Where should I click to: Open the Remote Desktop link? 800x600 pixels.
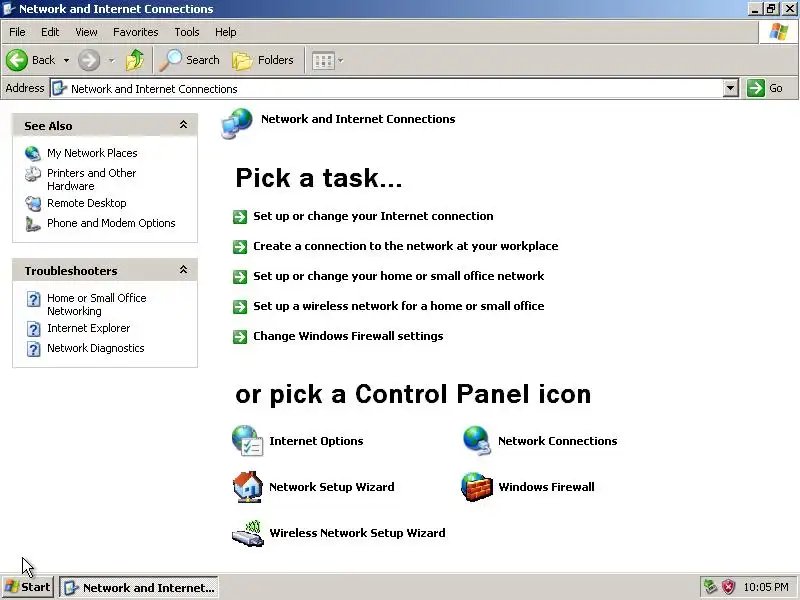[87, 203]
